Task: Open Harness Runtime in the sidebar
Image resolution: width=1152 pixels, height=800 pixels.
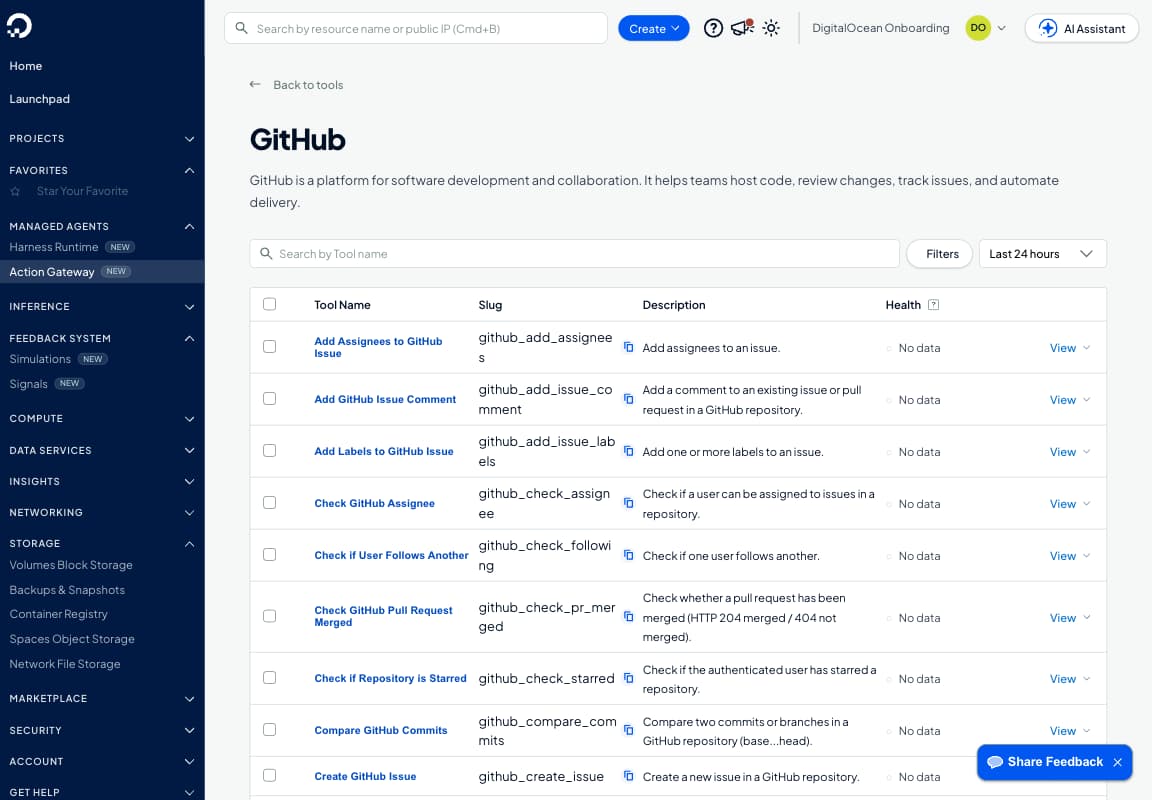Action: (x=54, y=248)
